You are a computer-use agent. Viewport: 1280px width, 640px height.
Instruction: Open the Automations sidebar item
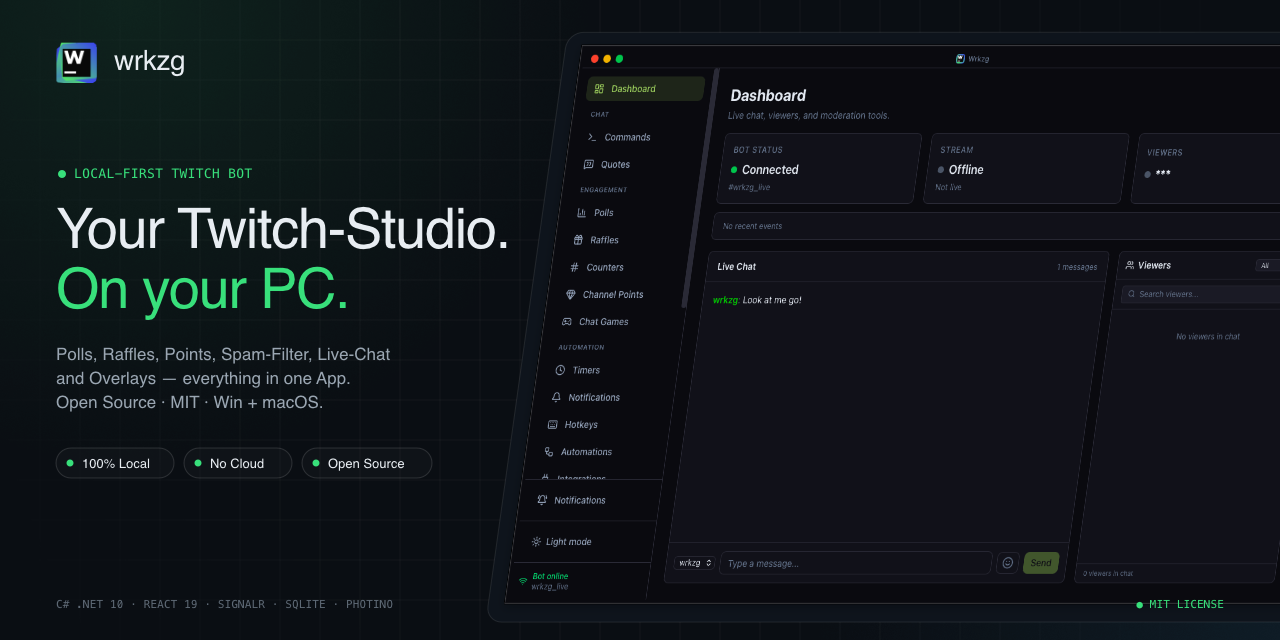click(x=577, y=452)
